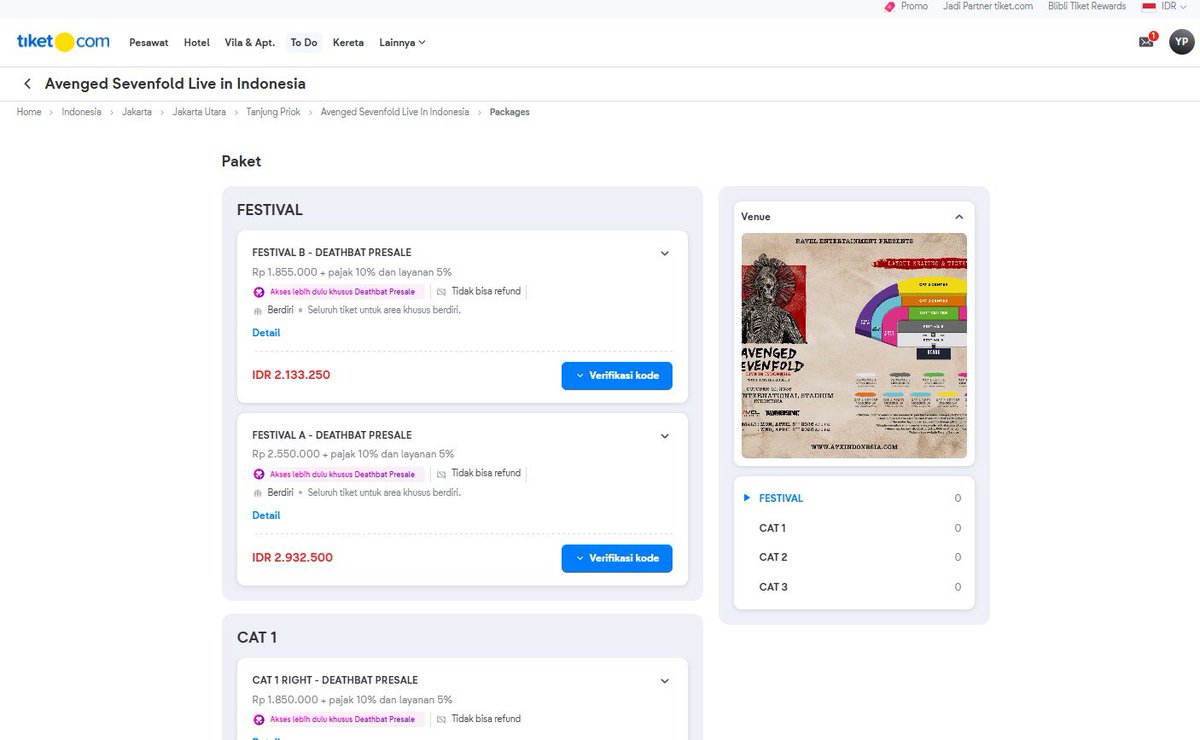Open the YP profile avatar
Image resolution: width=1200 pixels, height=740 pixels.
1181,42
